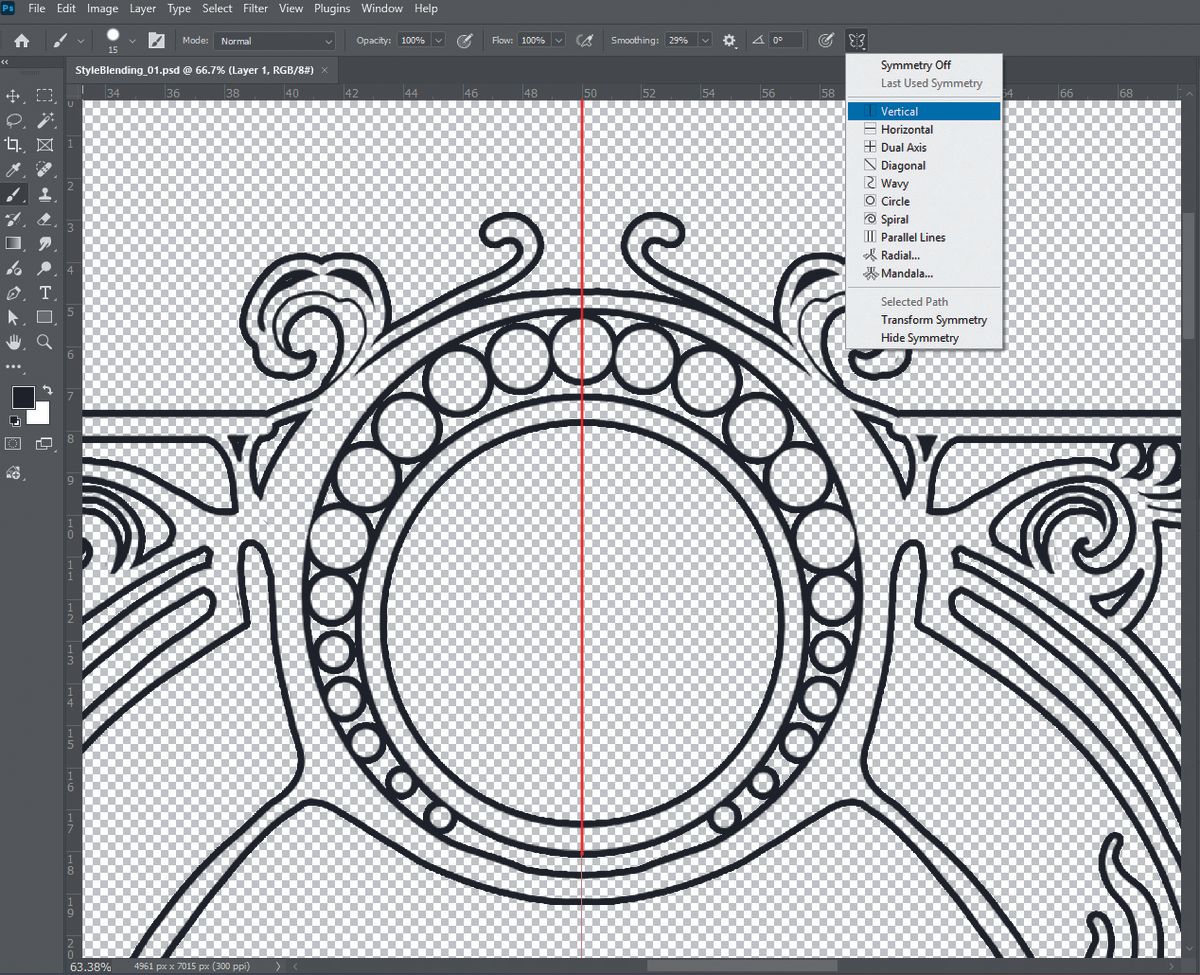Click the foreground color swatch

(x=23, y=398)
